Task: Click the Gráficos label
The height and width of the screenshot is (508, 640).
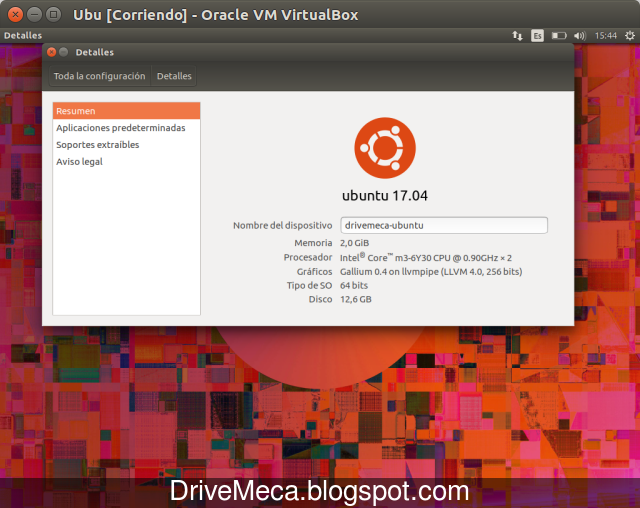Action: pyautogui.click(x=314, y=272)
